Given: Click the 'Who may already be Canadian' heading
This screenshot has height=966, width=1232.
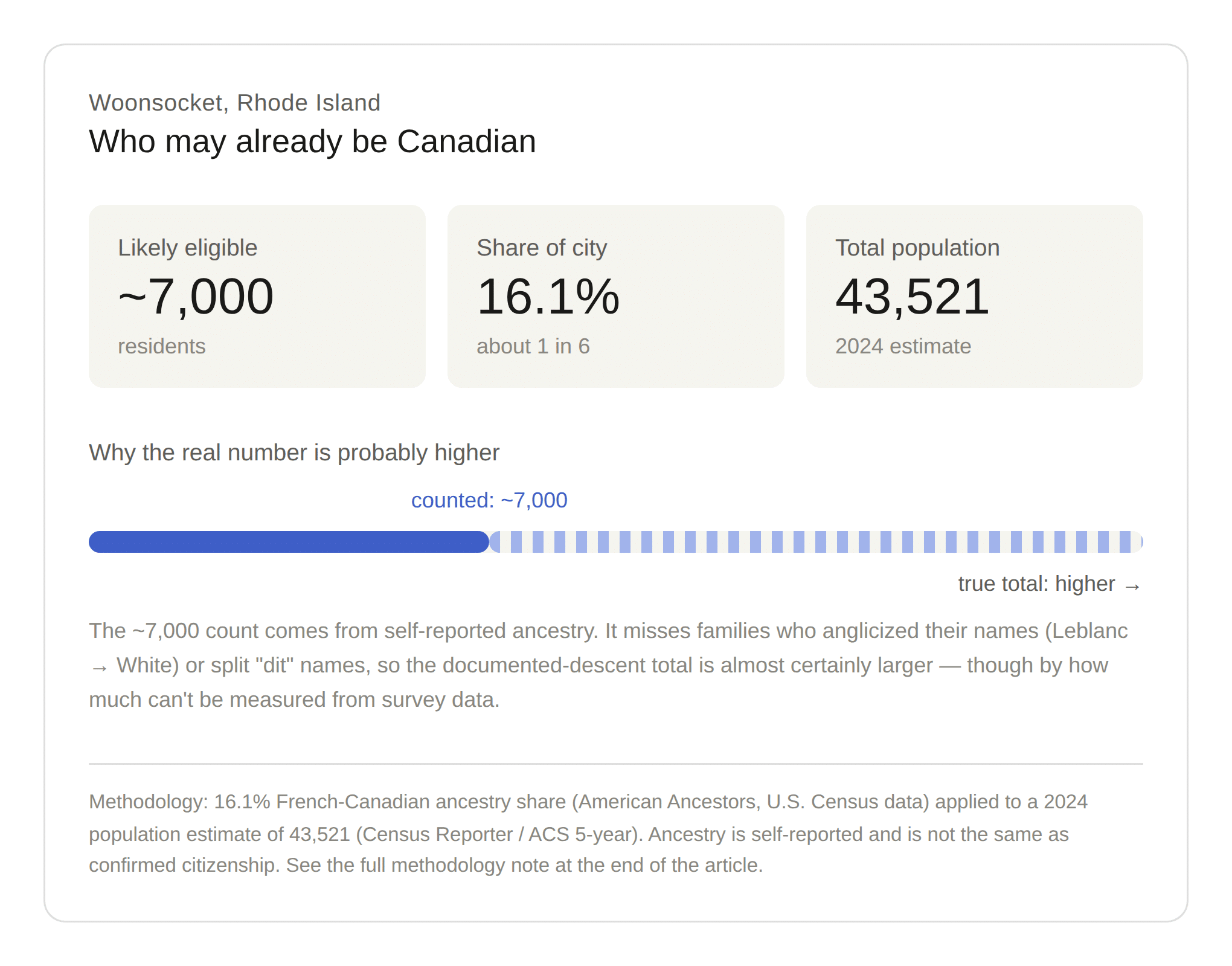Looking at the screenshot, I should pos(312,142).
